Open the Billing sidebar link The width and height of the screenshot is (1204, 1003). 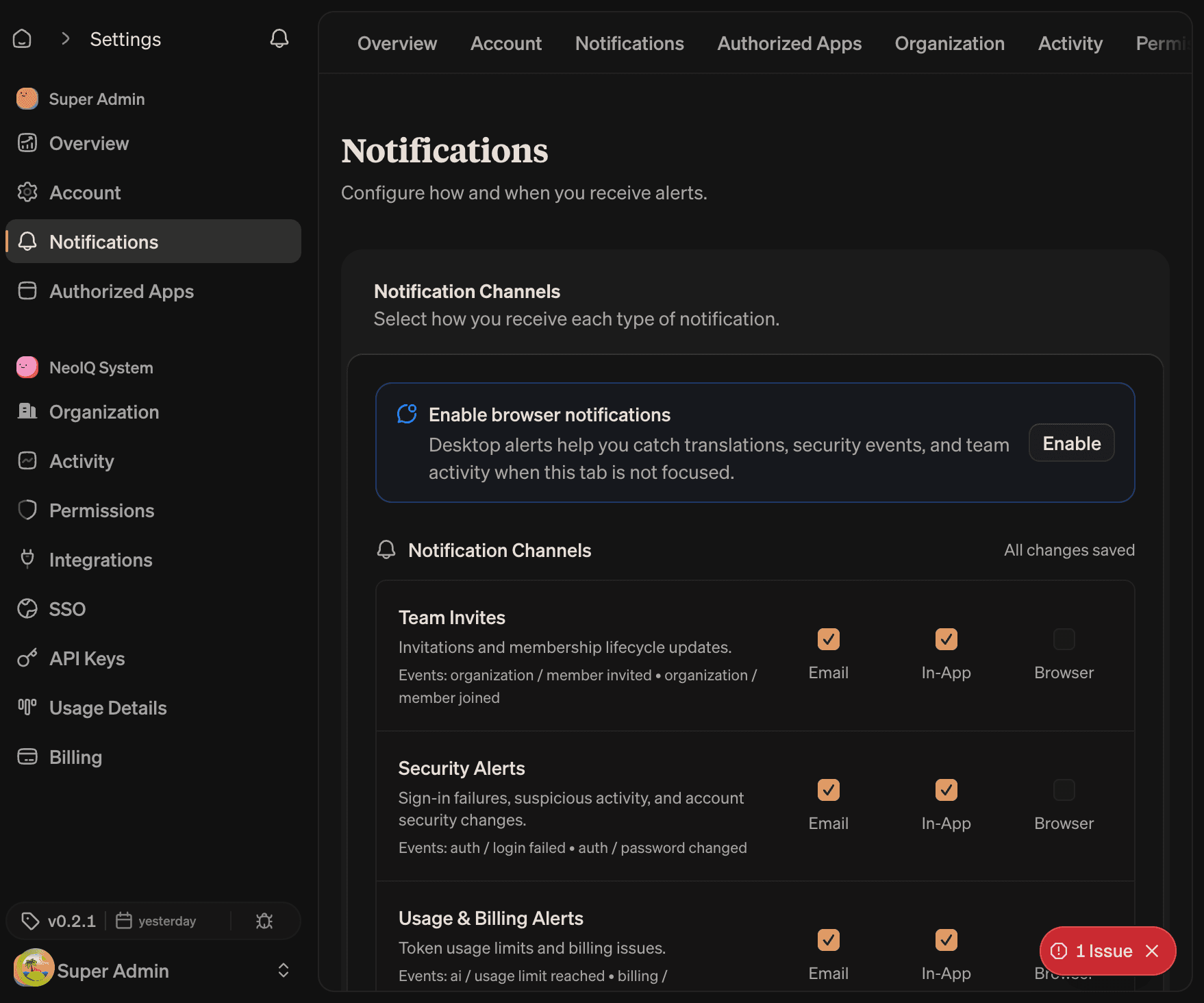[x=153, y=757]
